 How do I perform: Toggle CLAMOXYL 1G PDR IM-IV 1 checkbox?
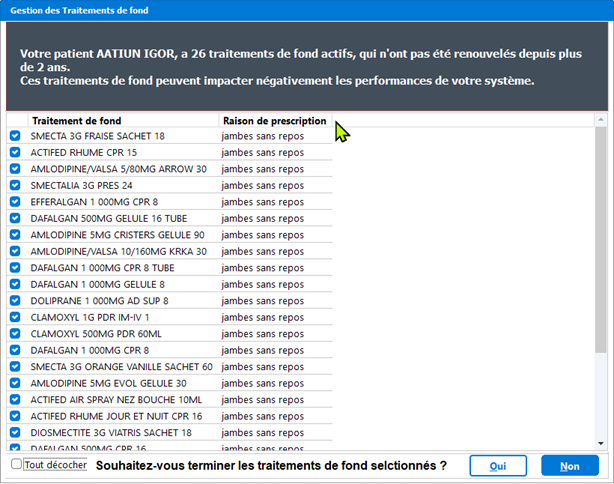pyautogui.click(x=15, y=317)
